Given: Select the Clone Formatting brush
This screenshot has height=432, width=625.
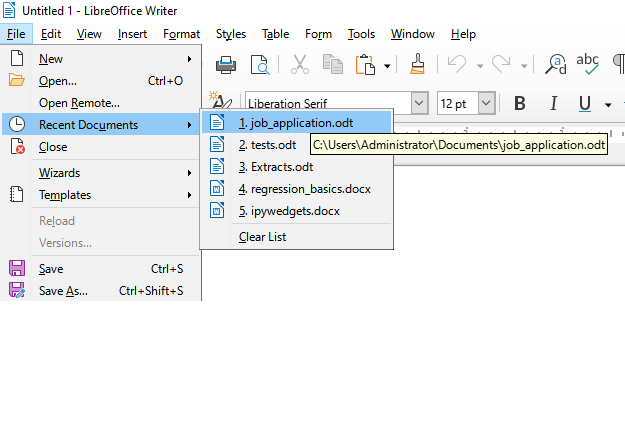Looking at the screenshot, I should click(417, 64).
